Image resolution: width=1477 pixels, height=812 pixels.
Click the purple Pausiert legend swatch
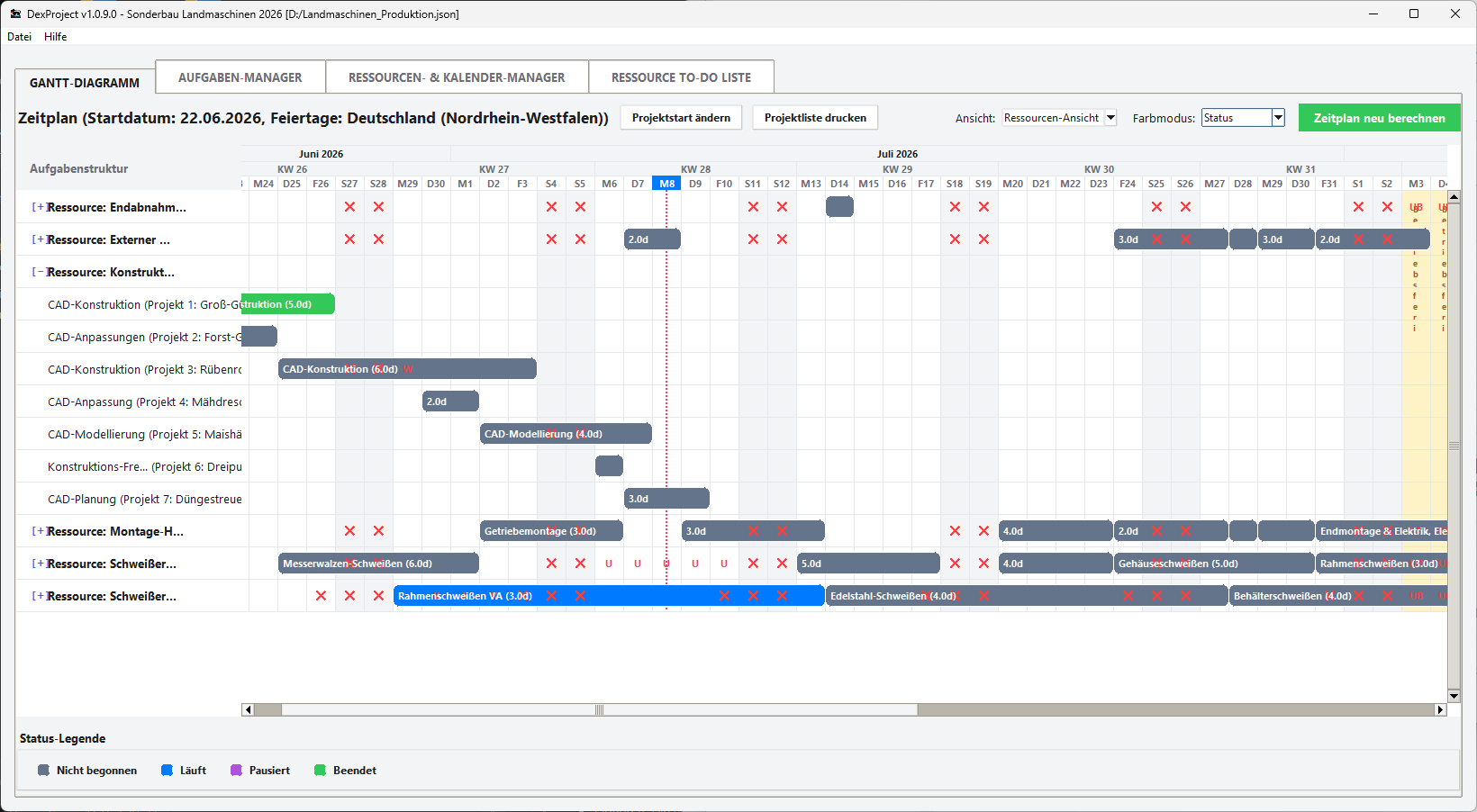[x=236, y=771]
